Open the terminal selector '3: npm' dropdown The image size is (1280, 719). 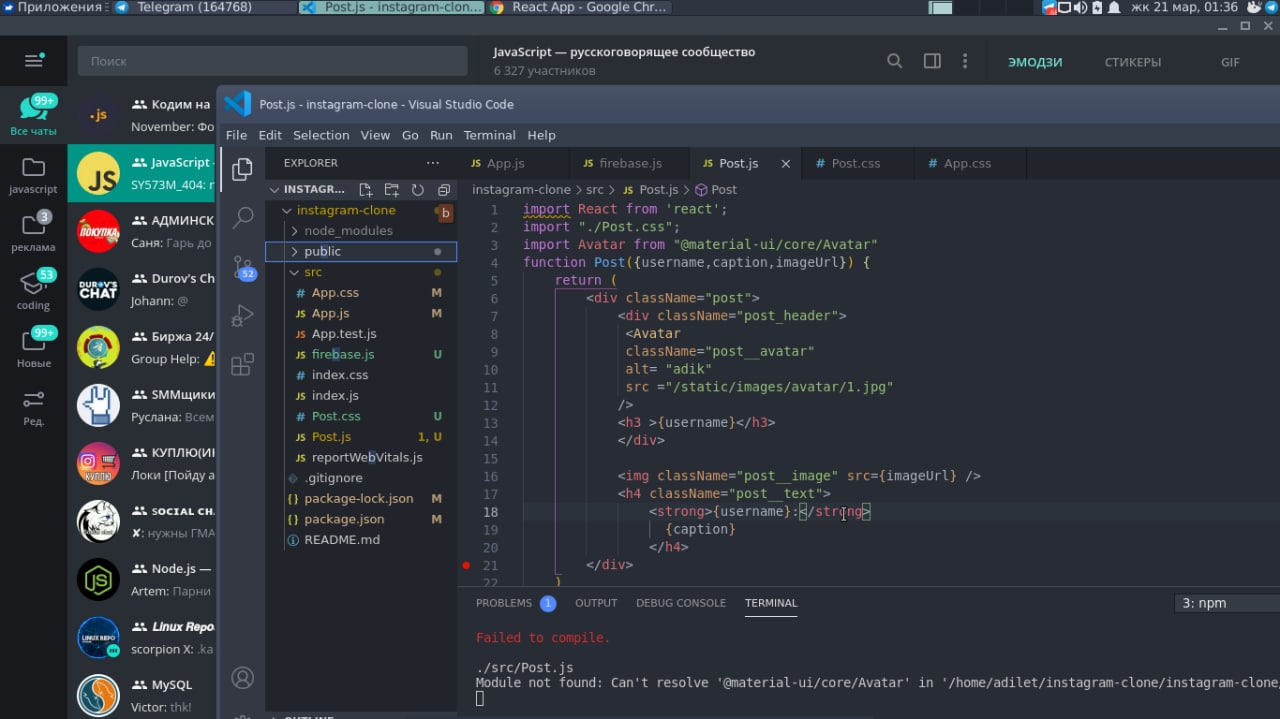click(x=1227, y=603)
